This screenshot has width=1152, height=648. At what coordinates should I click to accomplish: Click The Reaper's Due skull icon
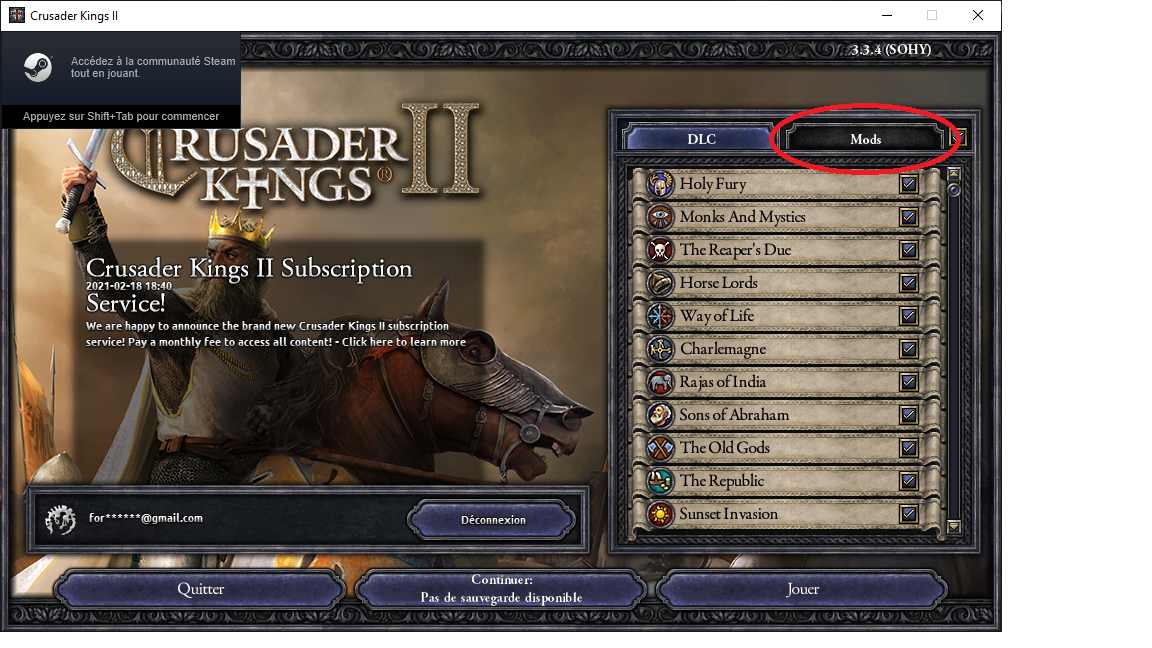coord(660,250)
